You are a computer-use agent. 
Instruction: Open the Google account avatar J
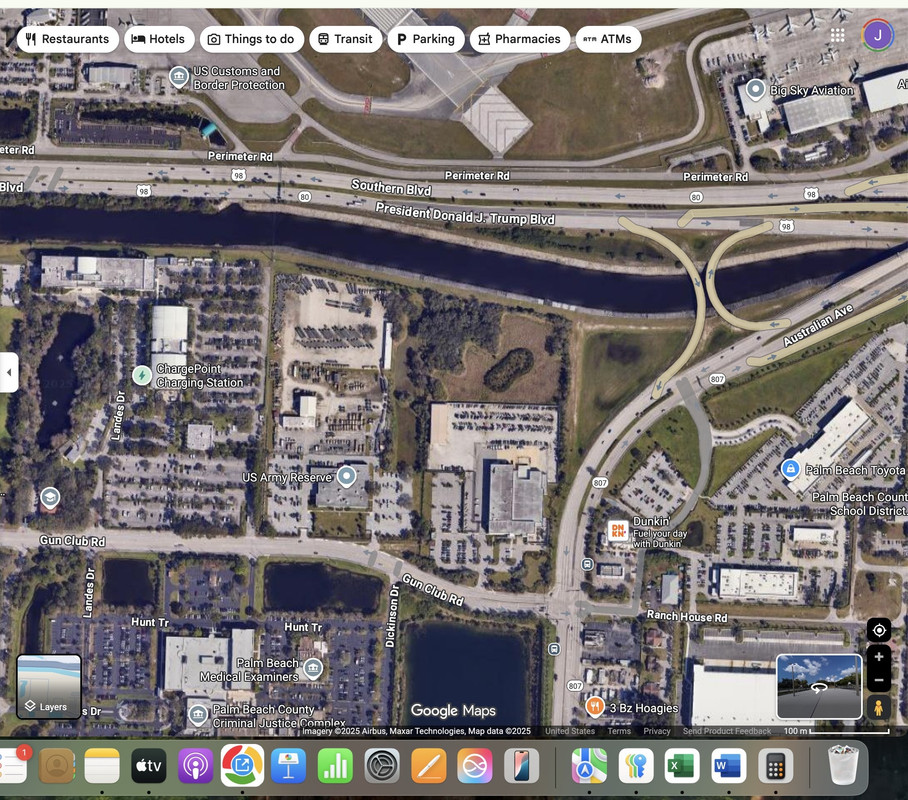(878, 35)
